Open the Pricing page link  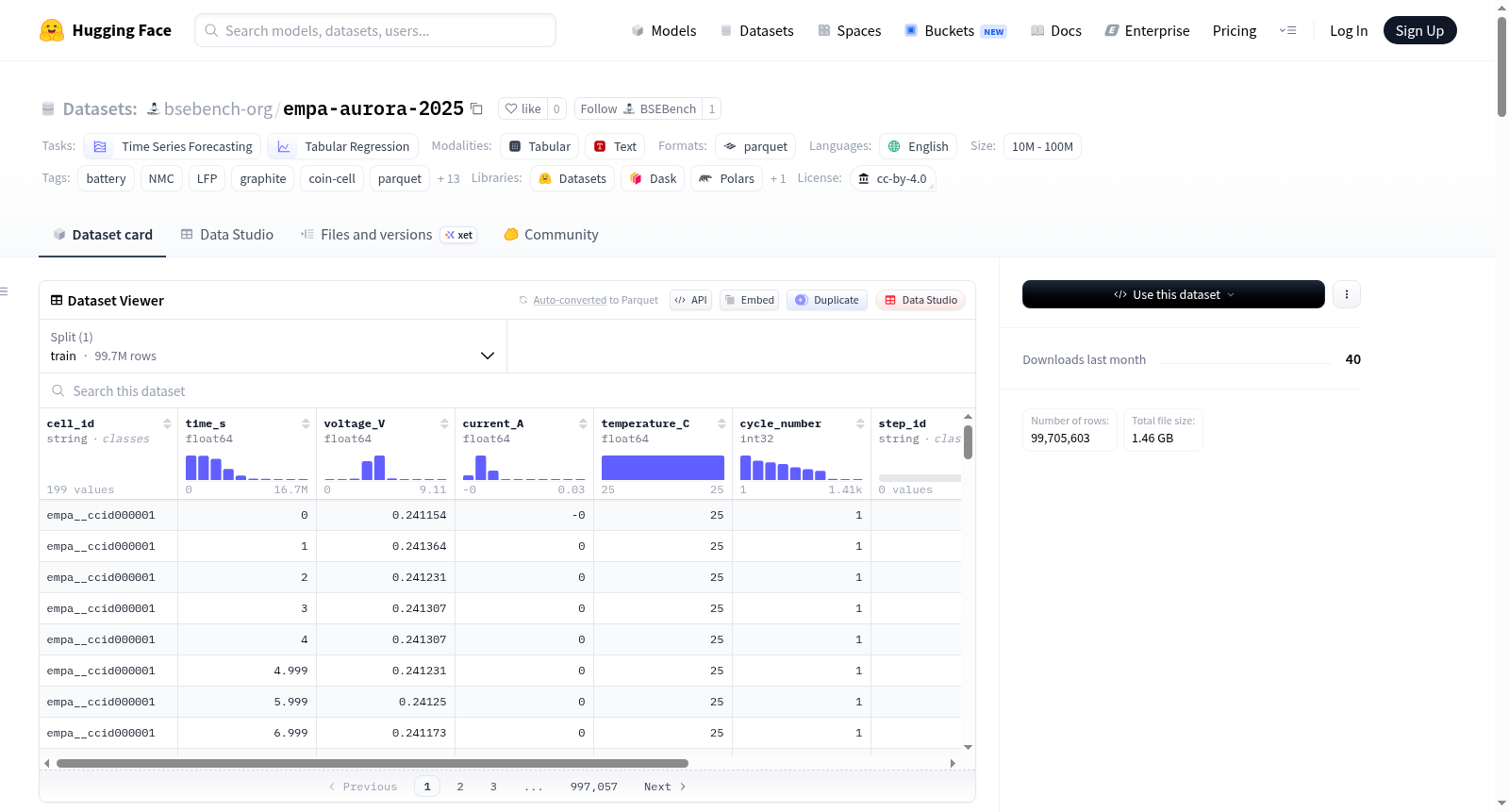pos(1235,30)
